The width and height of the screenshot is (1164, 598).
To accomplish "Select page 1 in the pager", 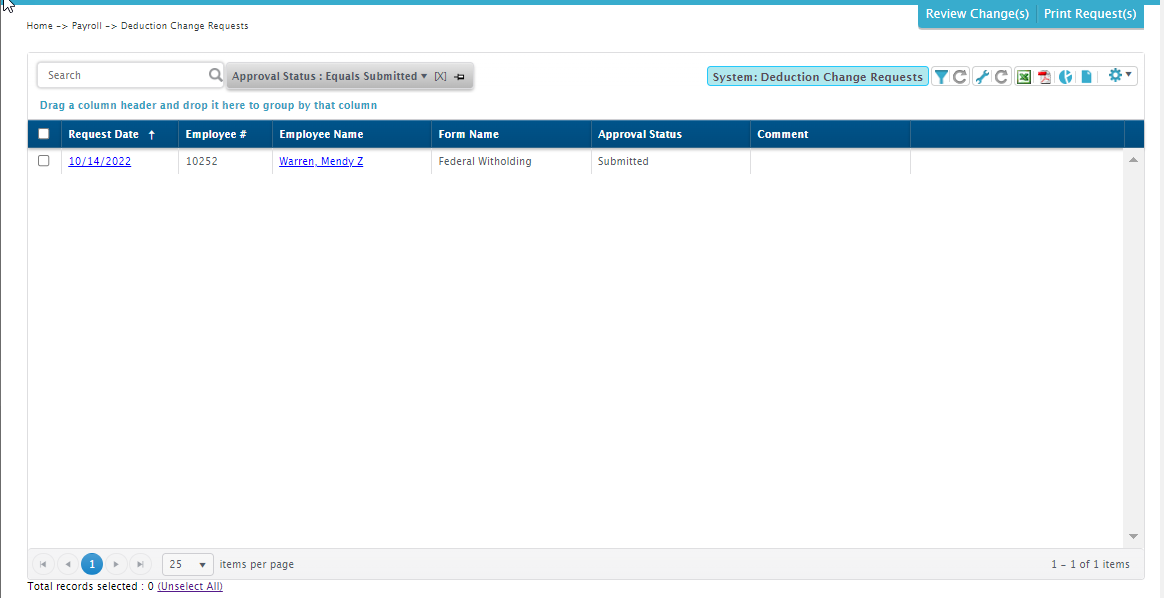I will click(x=92, y=565).
